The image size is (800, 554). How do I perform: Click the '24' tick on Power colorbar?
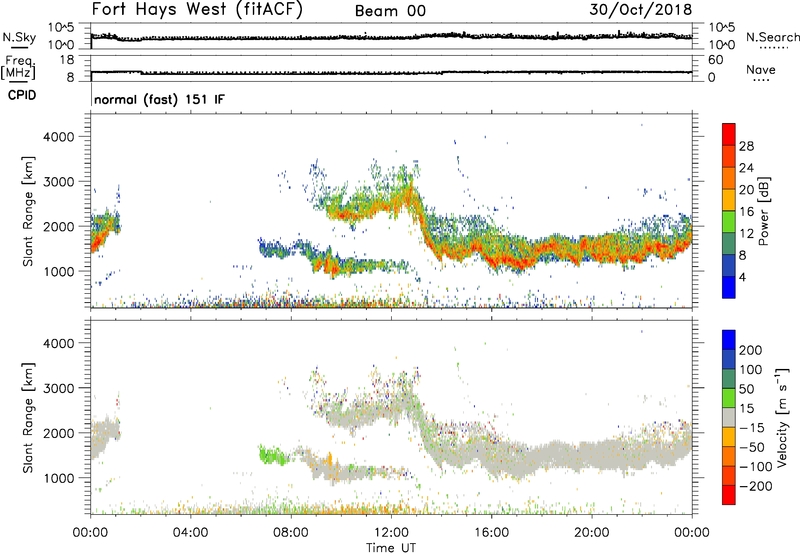746,168
